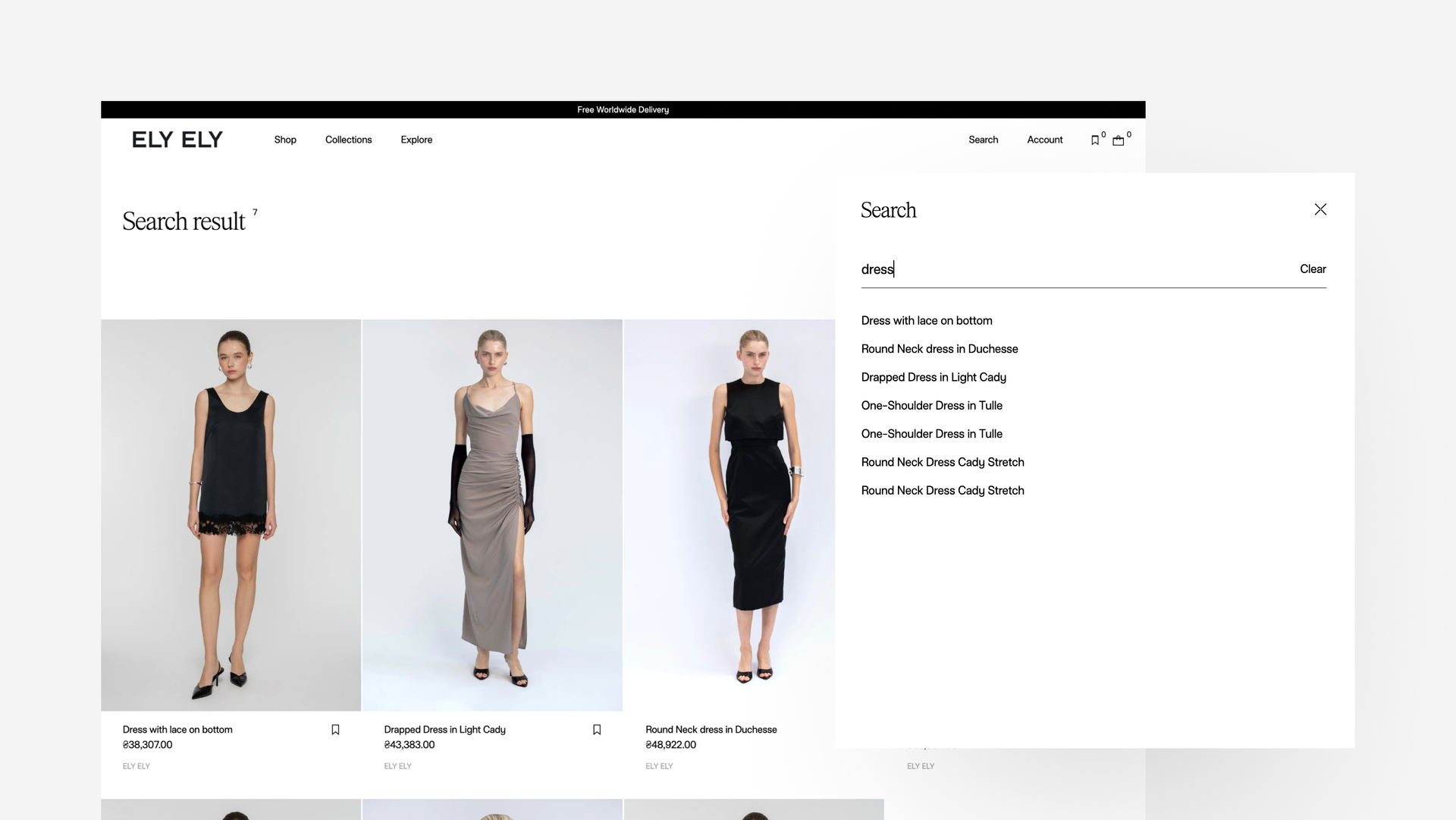This screenshot has width=1456, height=820.
Task: Open the taupe draped dress product photo
Action: point(492,515)
